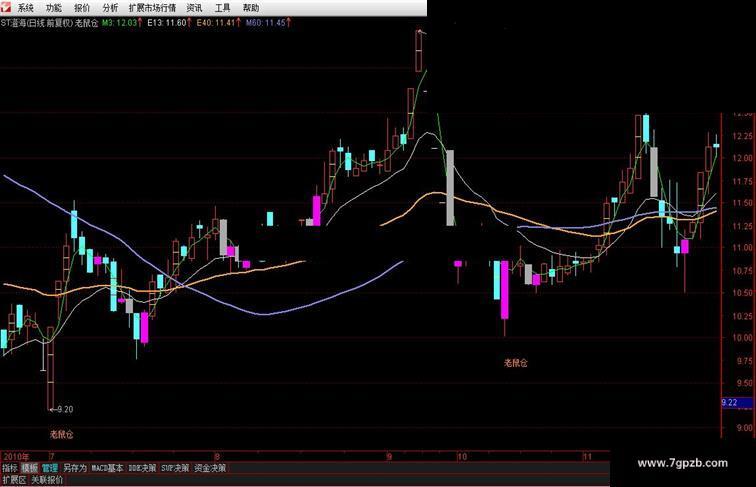Click the 11.50 price axis label
This screenshot has height=487, width=756.
pos(742,203)
